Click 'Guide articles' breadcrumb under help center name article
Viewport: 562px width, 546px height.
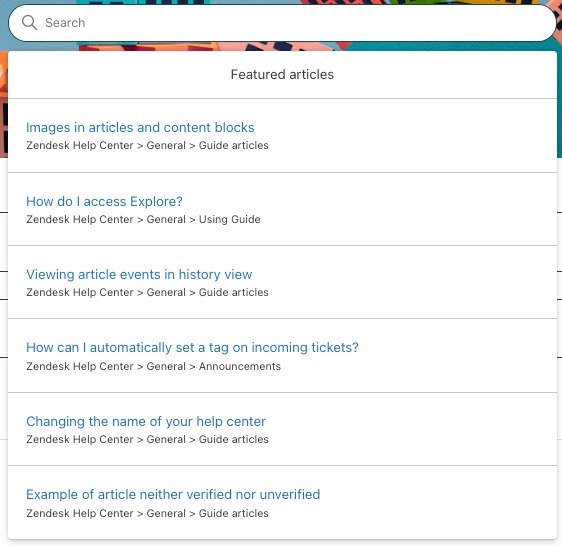(x=234, y=440)
